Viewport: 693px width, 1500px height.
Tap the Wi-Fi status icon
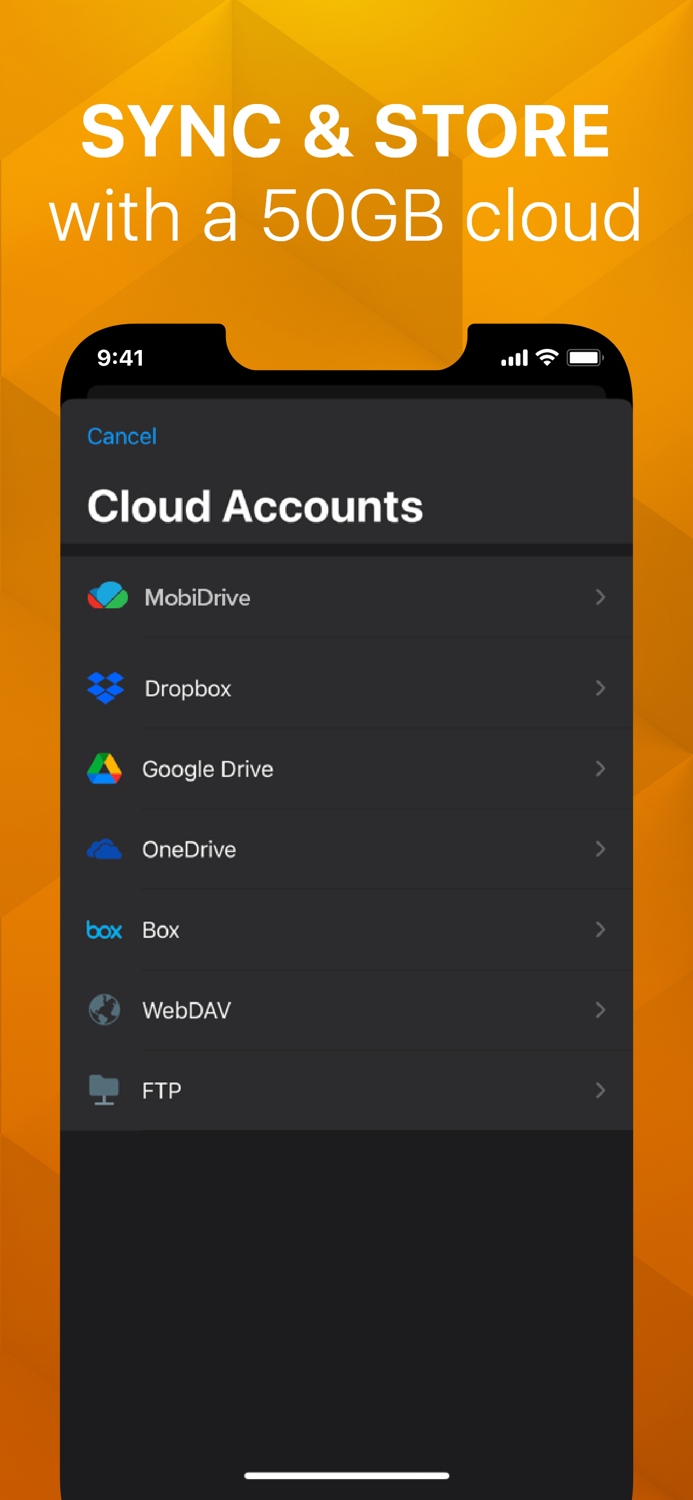click(x=547, y=357)
